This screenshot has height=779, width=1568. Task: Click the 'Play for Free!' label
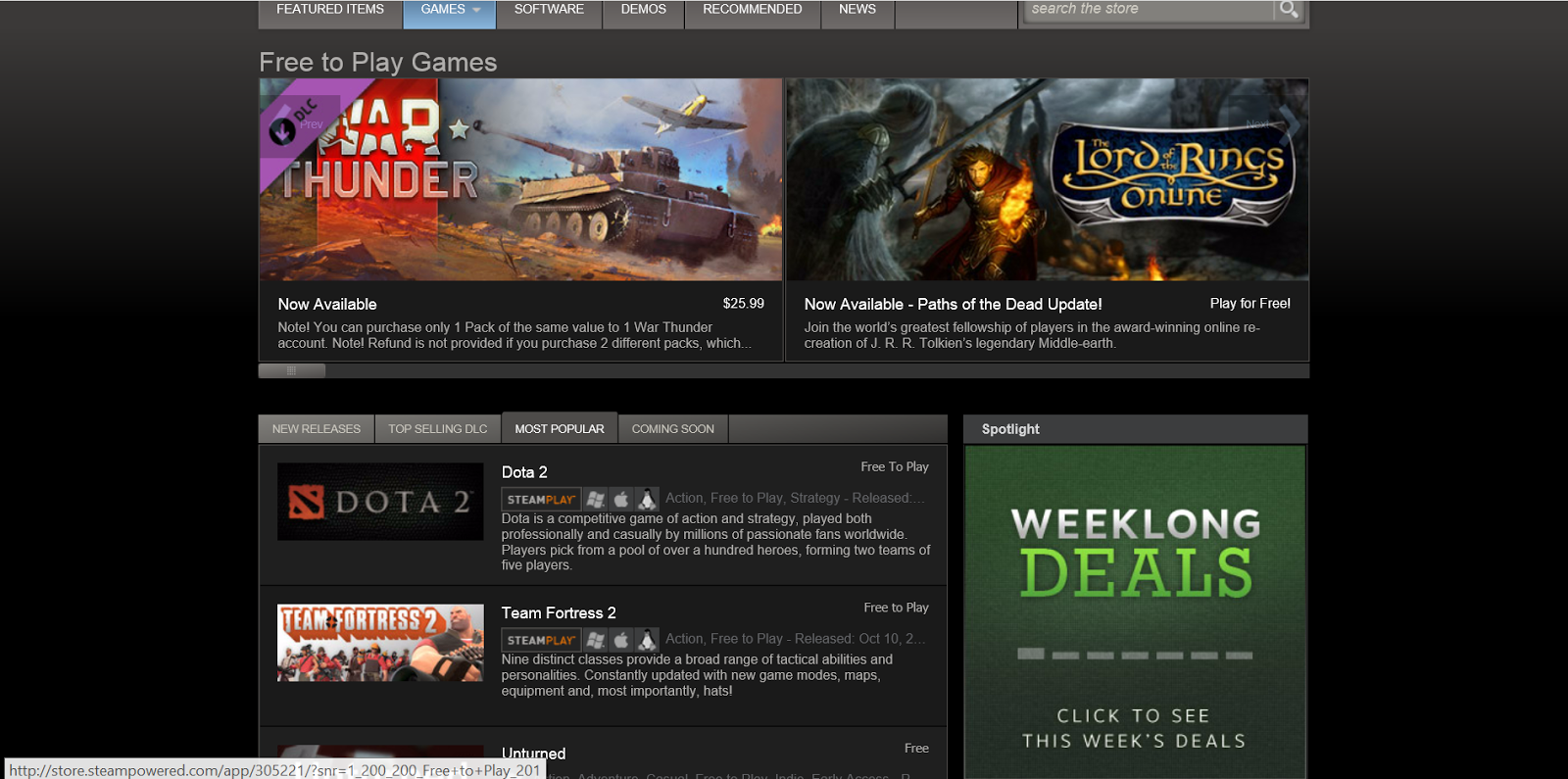pos(1249,304)
